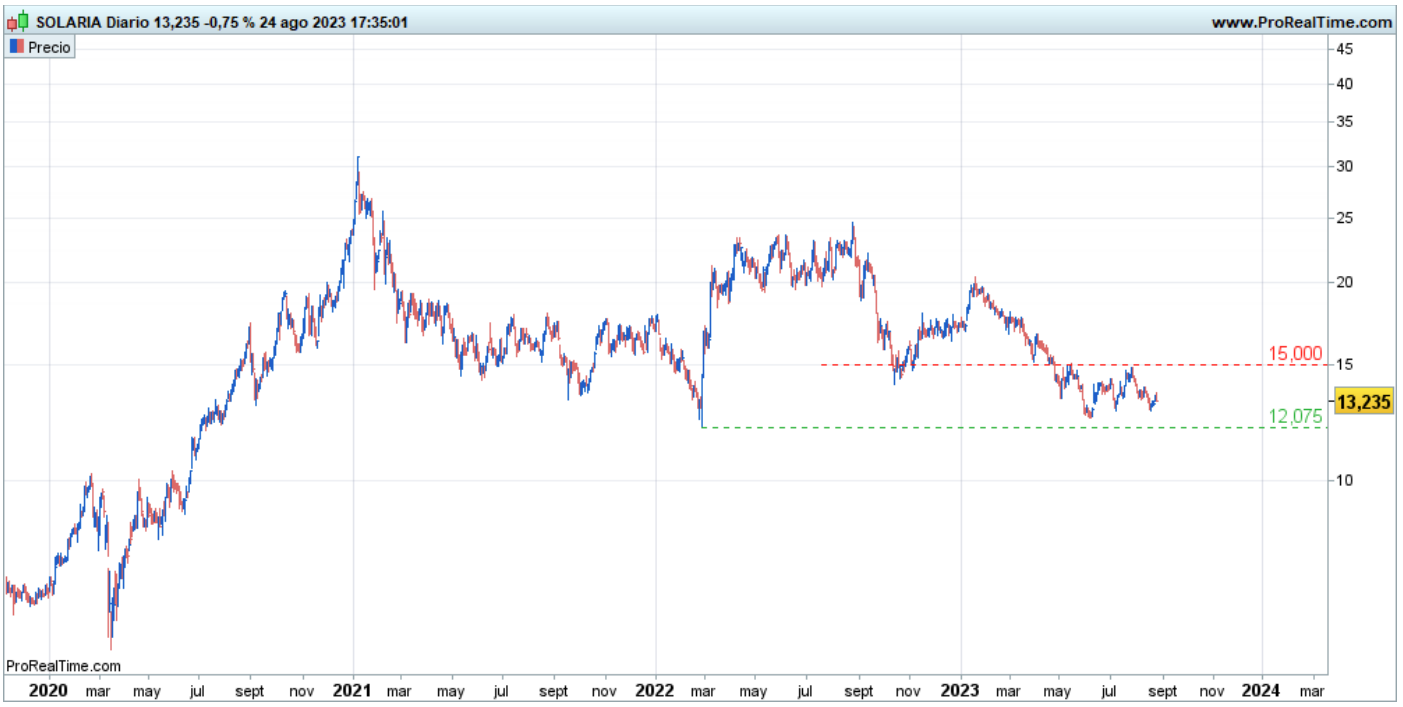Viewport: 1403px width, 707px height.
Task: Click the 25 value on price scale
Action: coord(1345,218)
